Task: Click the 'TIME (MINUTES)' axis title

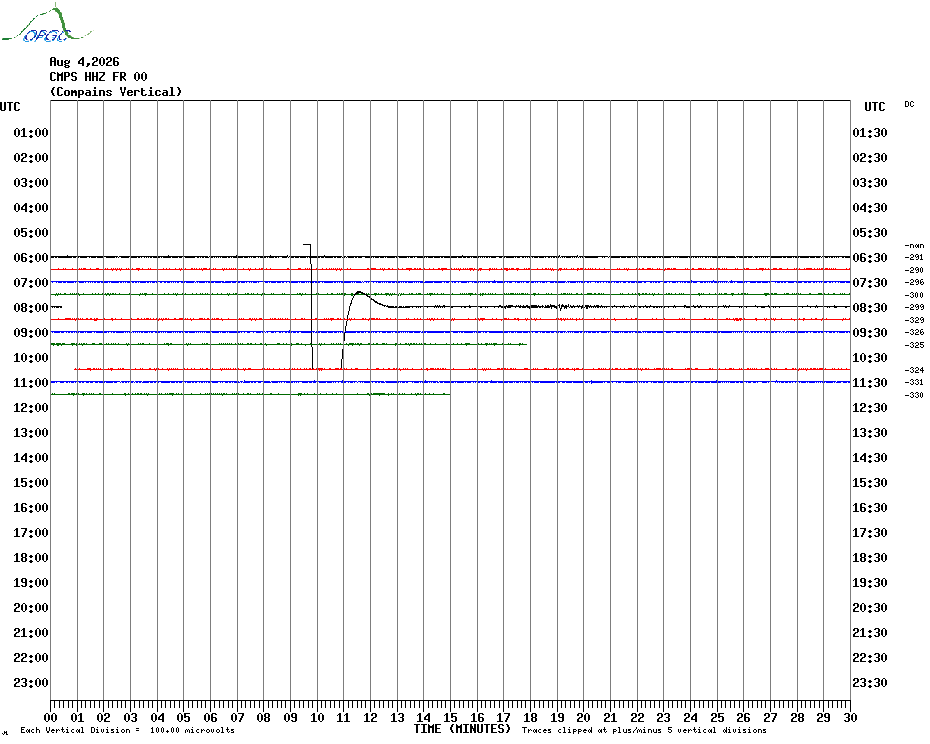Action: [x=462, y=729]
